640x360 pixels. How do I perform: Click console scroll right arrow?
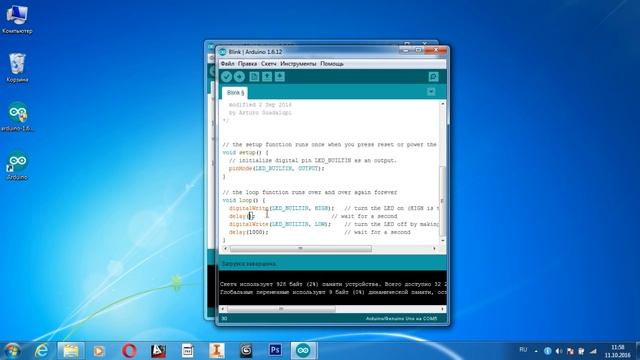[442, 309]
